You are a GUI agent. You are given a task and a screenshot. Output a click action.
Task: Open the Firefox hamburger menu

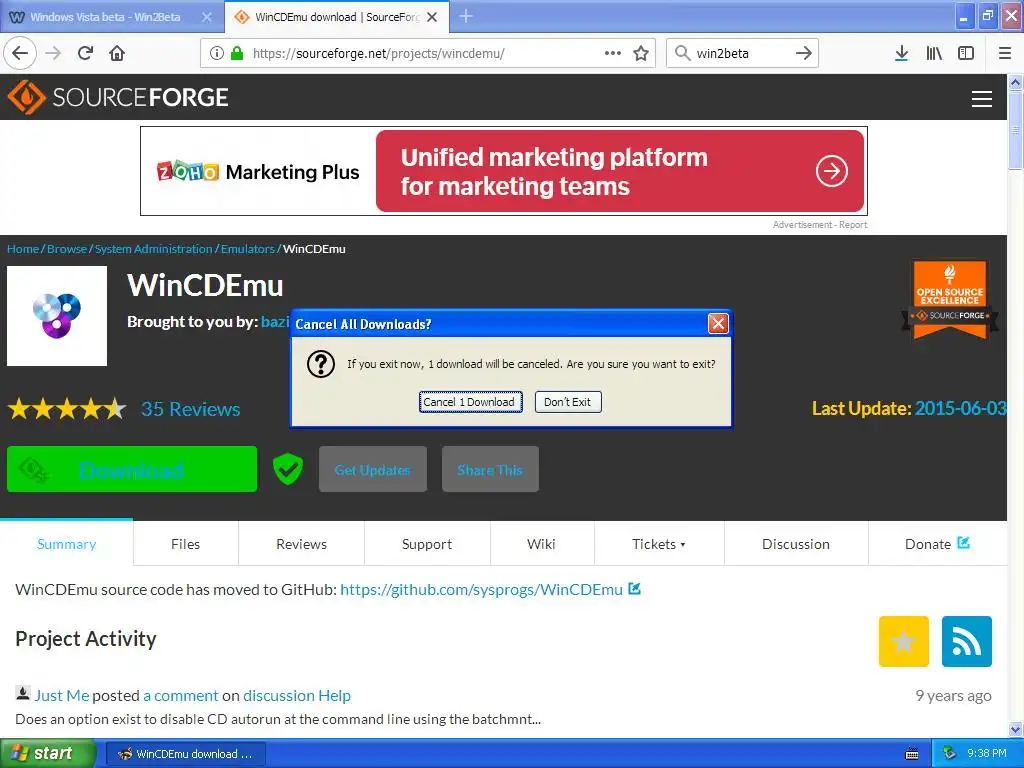click(1005, 53)
